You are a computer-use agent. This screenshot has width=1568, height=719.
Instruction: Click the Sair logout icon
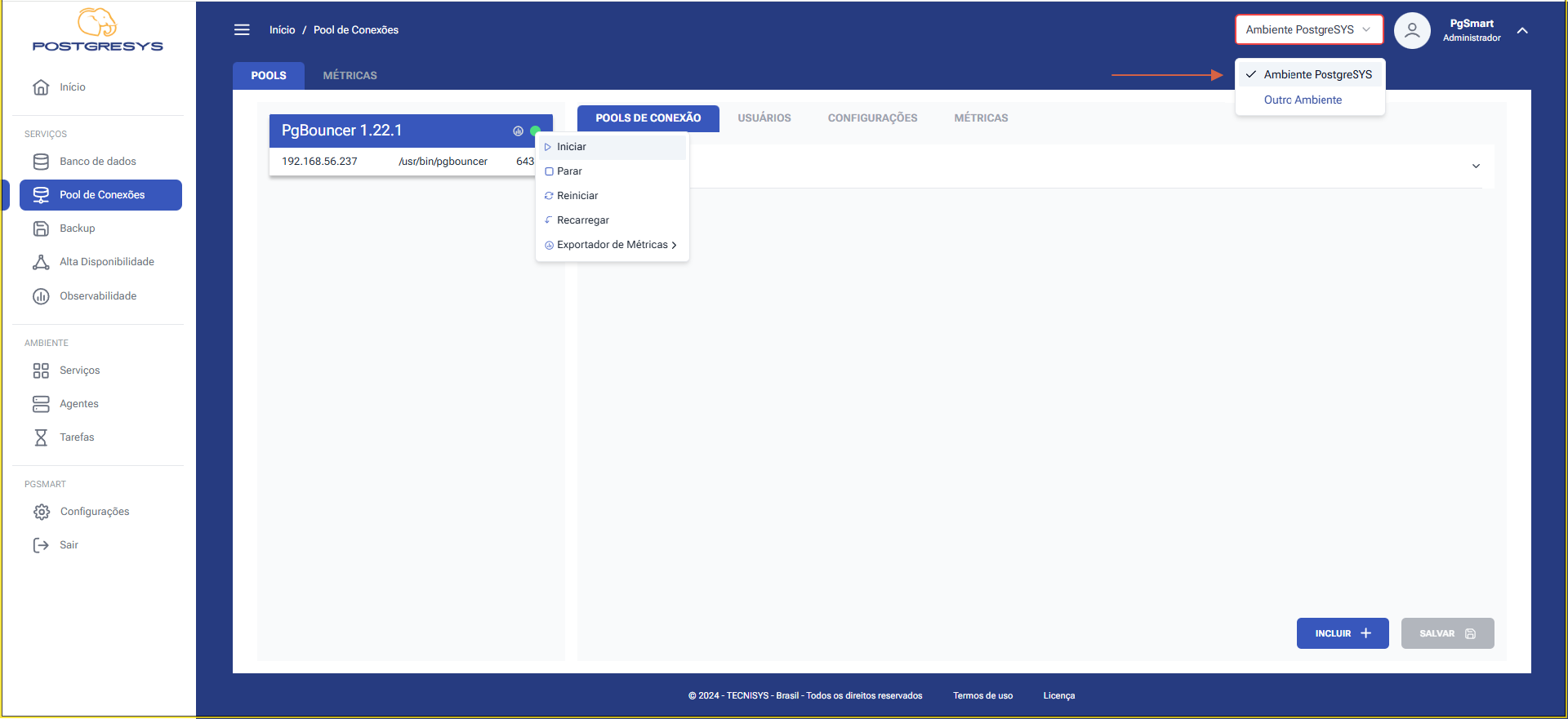point(41,545)
